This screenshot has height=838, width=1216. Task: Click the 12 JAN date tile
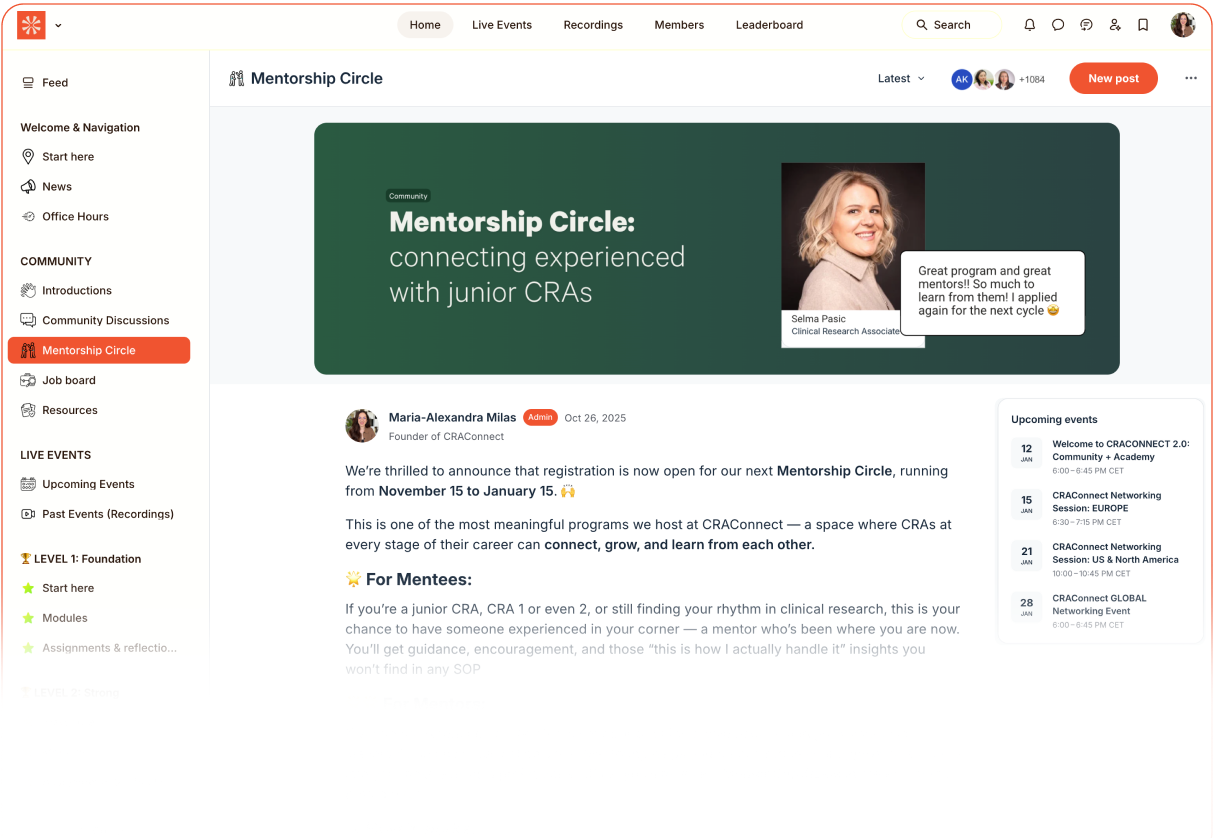pyautogui.click(x=1026, y=454)
